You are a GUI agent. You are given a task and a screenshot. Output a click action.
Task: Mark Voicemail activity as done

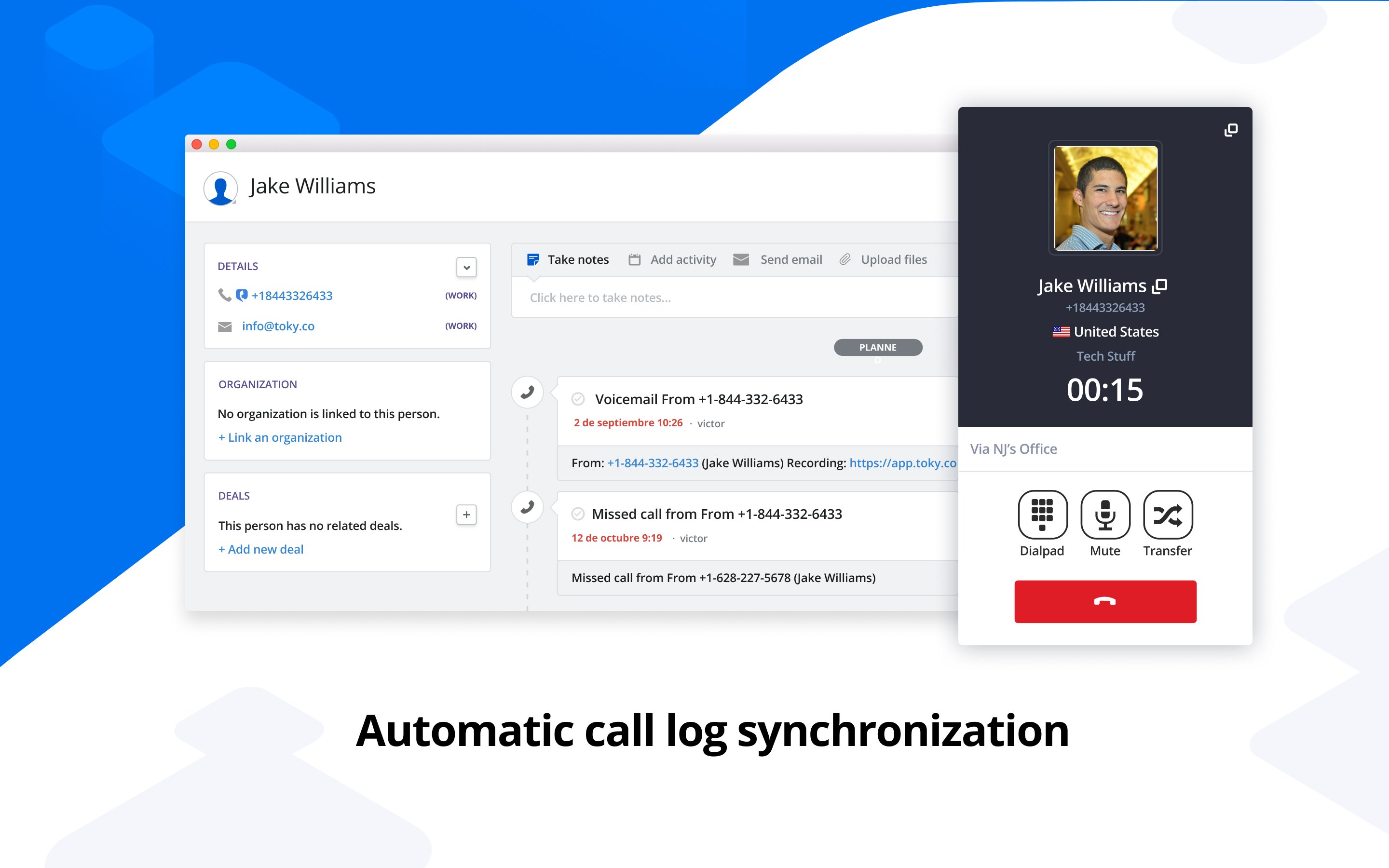pyautogui.click(x=578, y=399)
